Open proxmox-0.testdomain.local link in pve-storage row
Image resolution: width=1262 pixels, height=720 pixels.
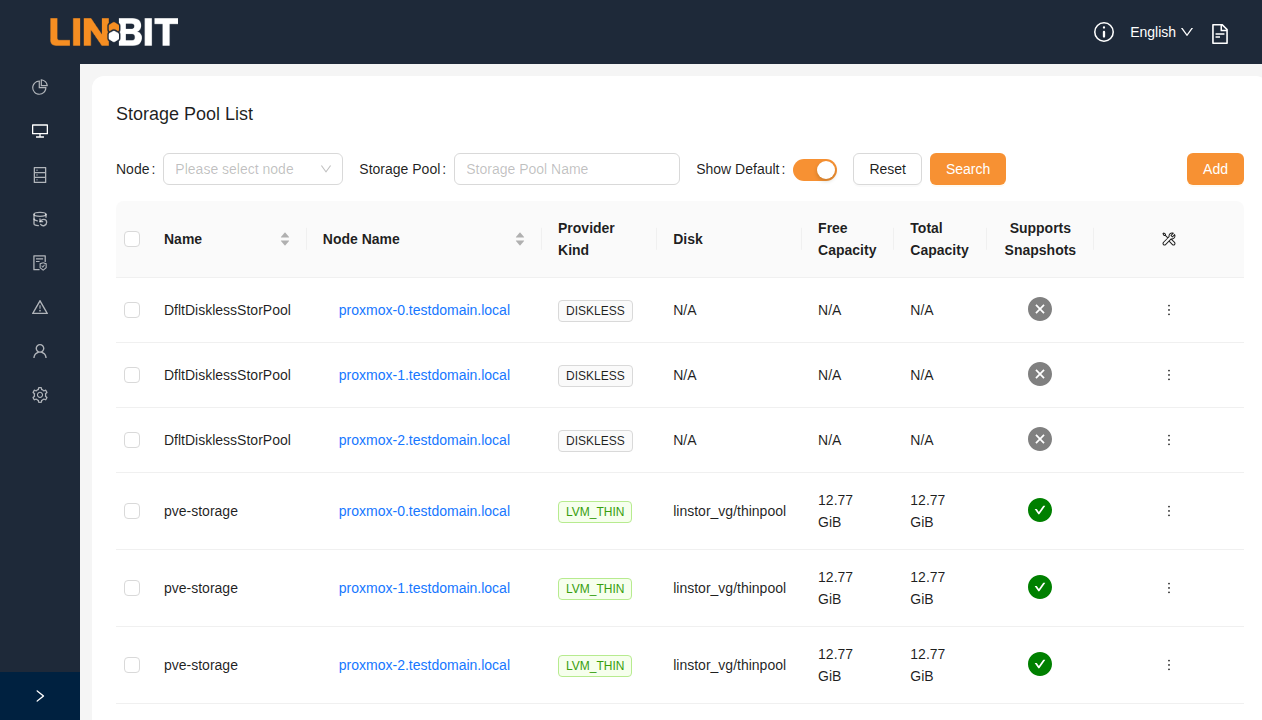pyautogui.click(x=424, y=511)
